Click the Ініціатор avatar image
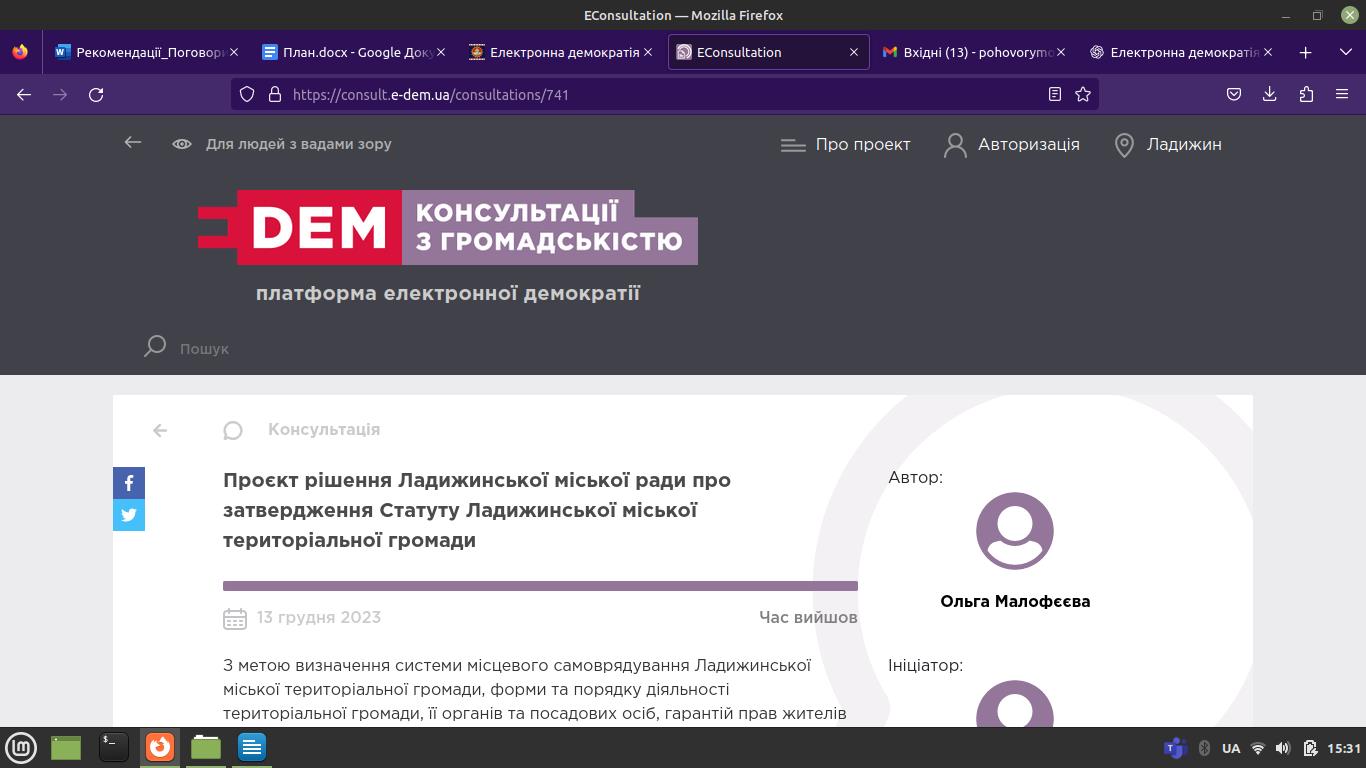The image size is (1366, 768). pyautogui.click(x=1015, y=704)
